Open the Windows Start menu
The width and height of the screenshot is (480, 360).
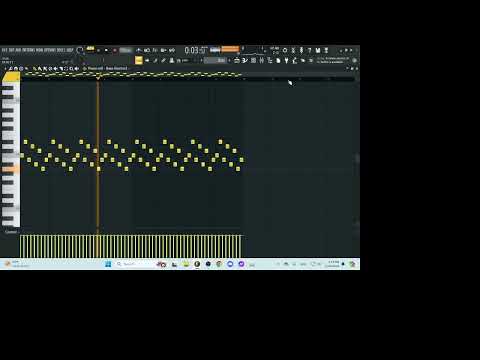tap(108, 264)
